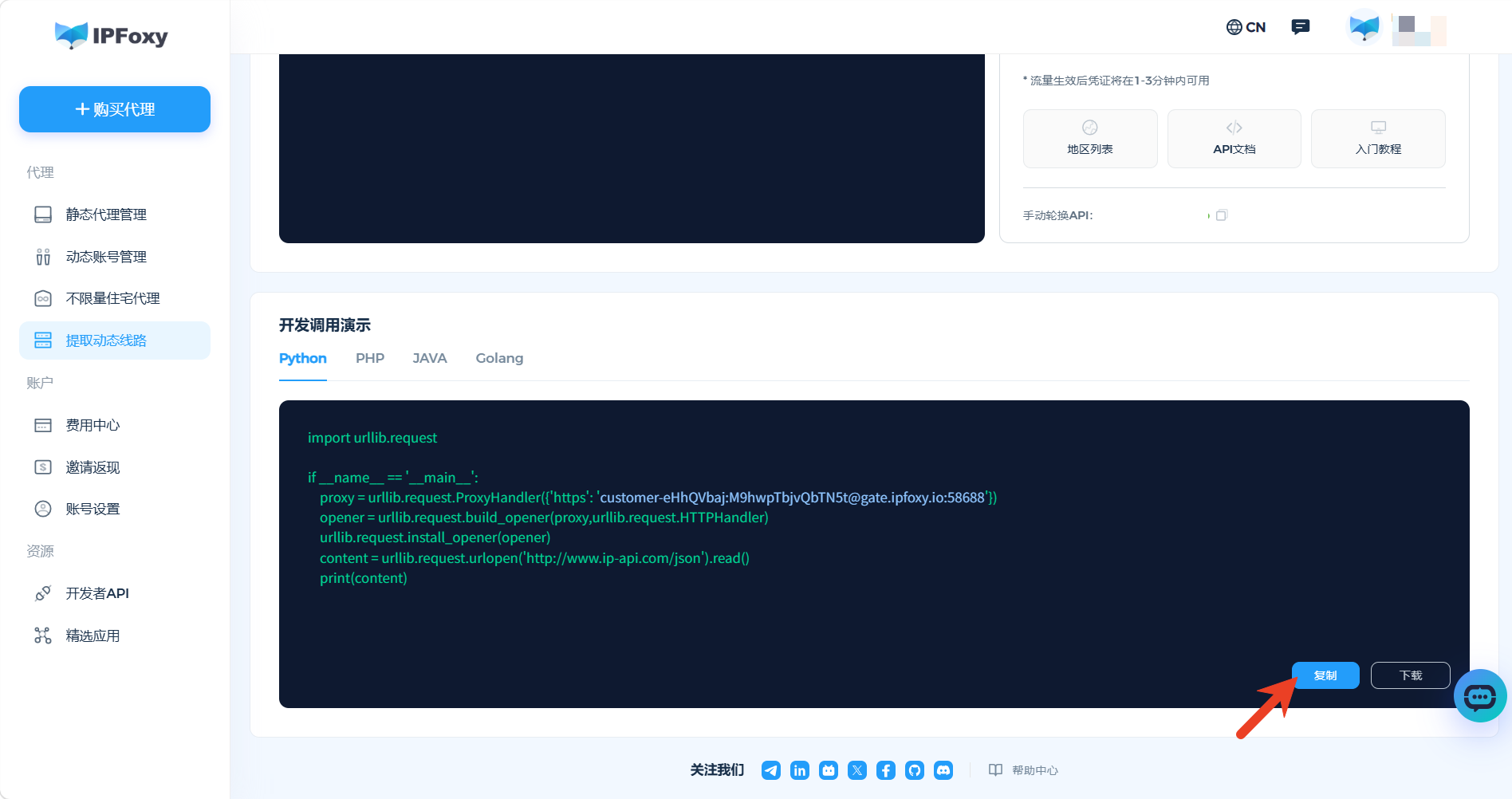The width and height of the screenshot is (1512, 799).
Task: Click the IPFoxy logo in the sidebar
Action: [x=112, y=35]
